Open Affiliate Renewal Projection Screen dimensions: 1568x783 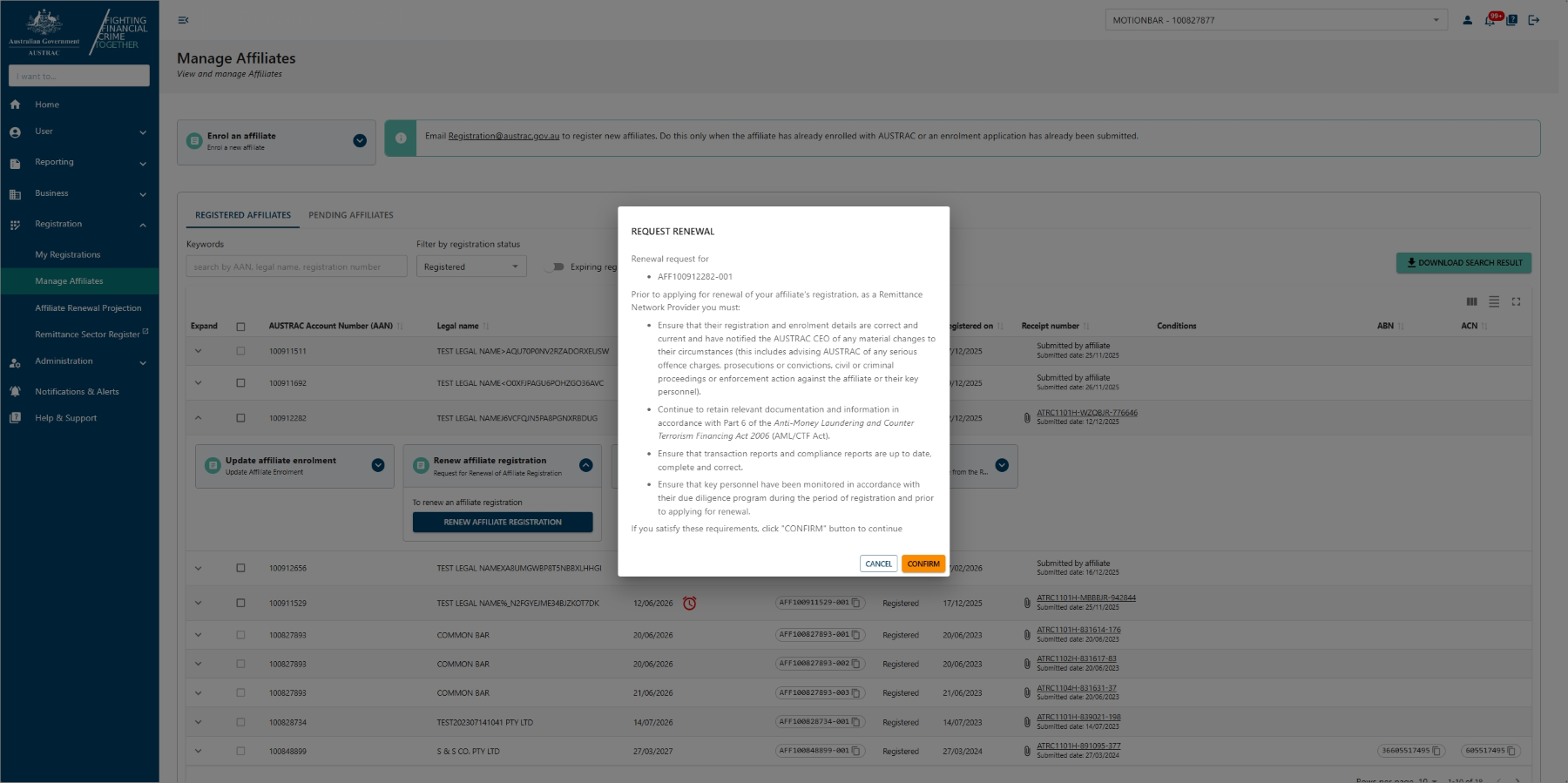88,308
